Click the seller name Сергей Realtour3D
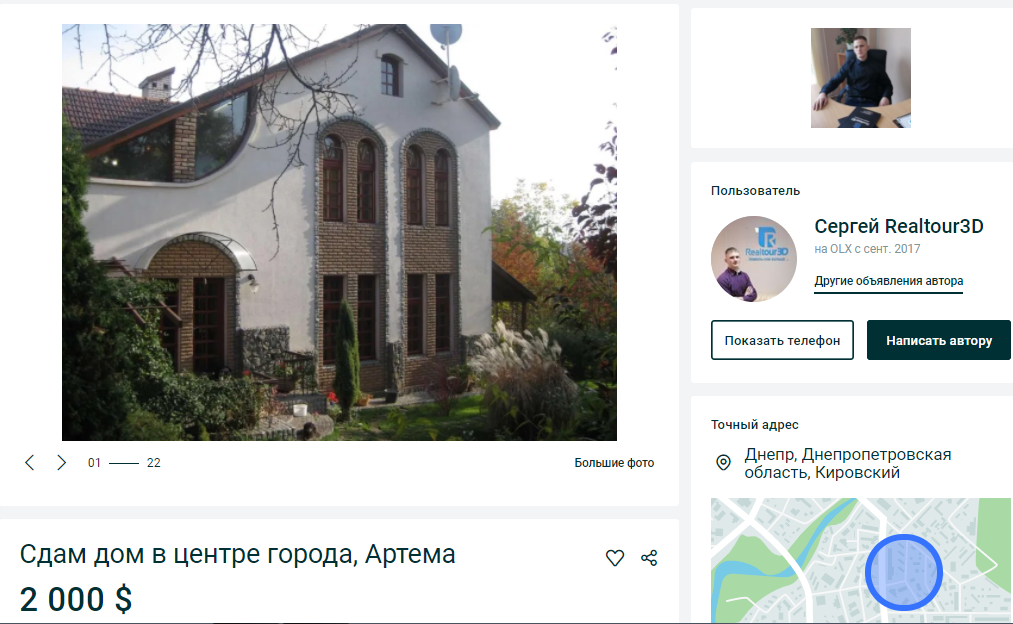The height and width of the screenshot is (624, 1013). [899, 226]
